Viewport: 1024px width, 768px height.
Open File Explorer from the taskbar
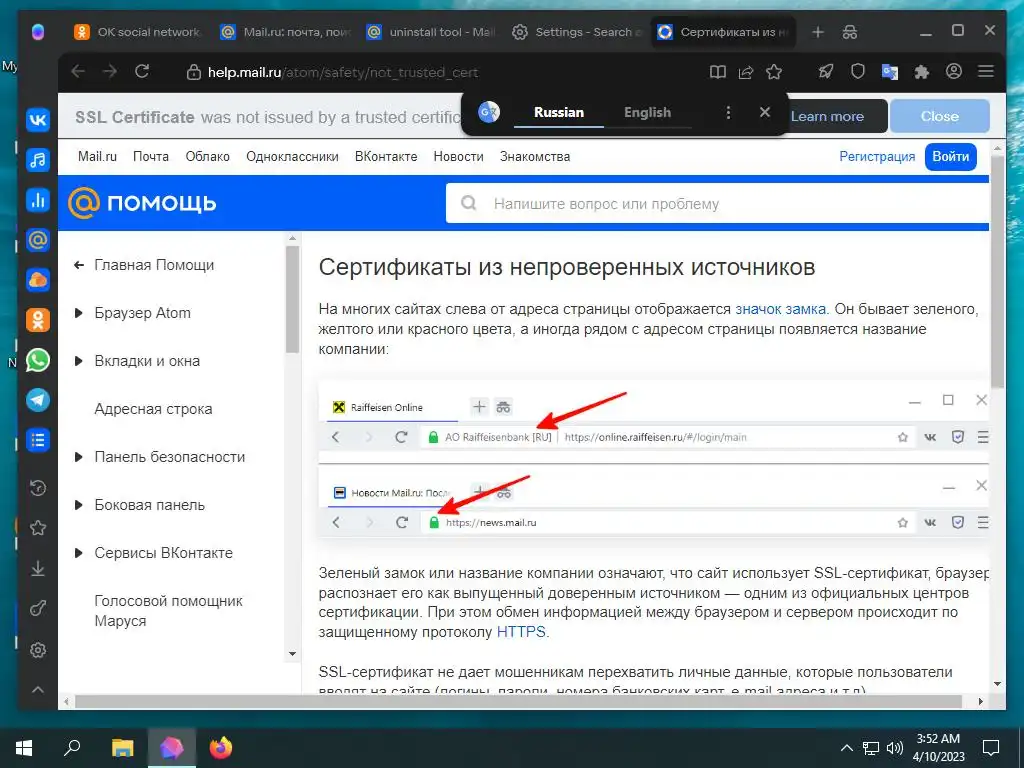tap(122, 747)
